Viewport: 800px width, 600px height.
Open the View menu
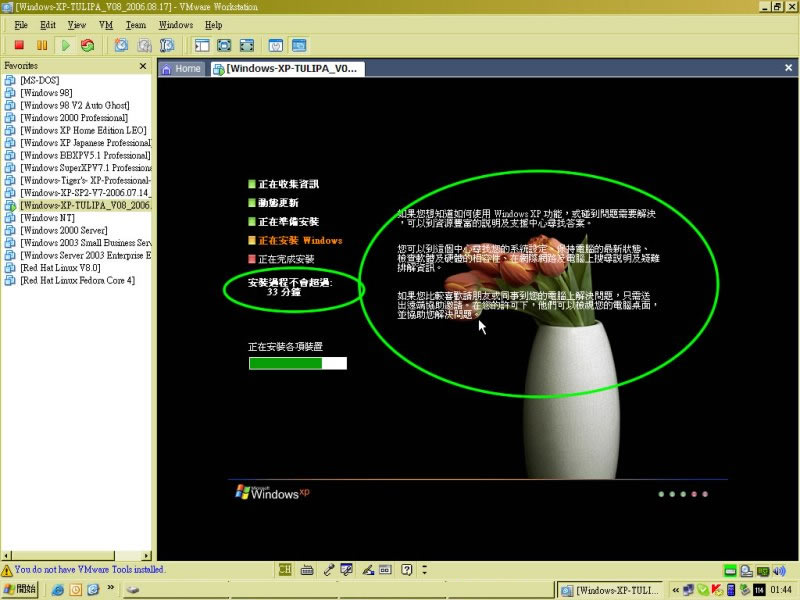click(x=77, y=25)
